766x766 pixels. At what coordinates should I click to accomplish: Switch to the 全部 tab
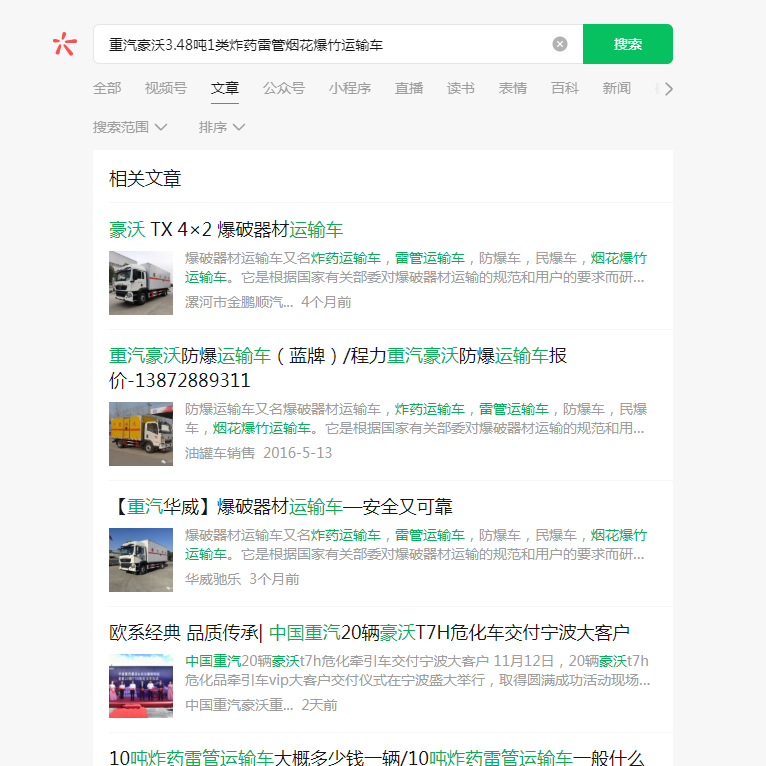(107, 88)
